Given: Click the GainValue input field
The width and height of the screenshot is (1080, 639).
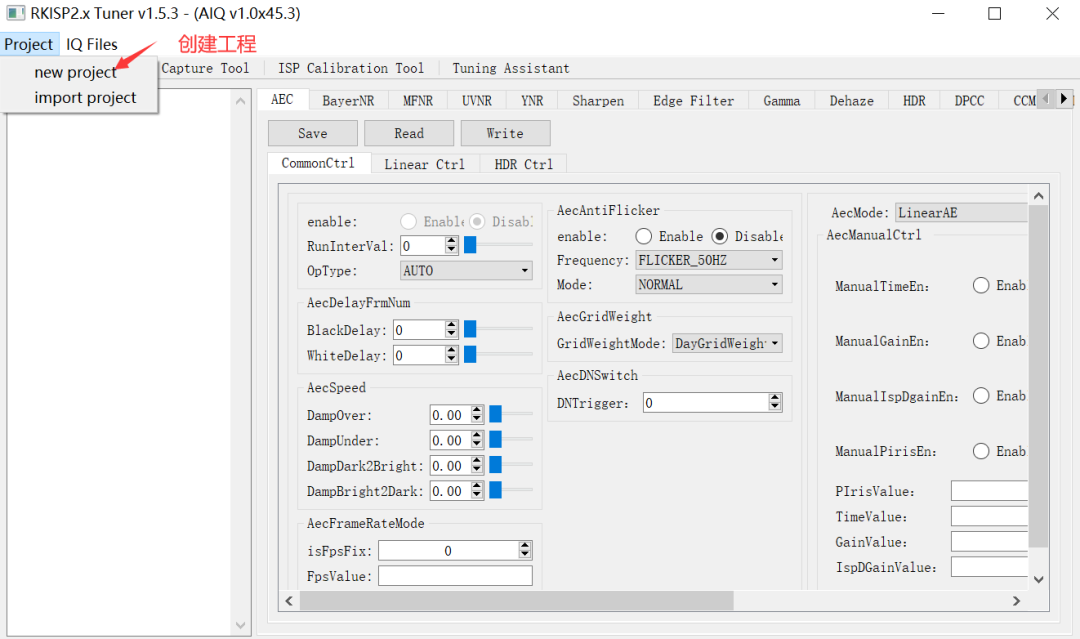Looking at the screenshot, I should (989, 542).
